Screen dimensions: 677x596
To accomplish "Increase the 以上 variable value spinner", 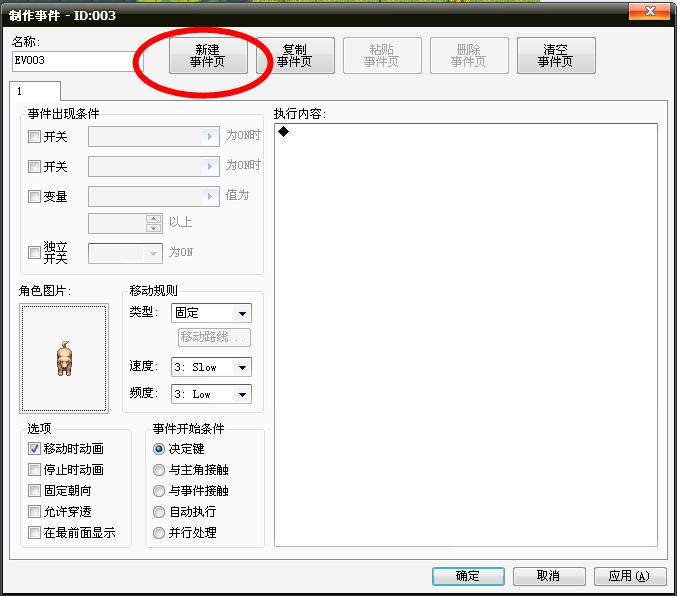I will [x=153, y=219].
